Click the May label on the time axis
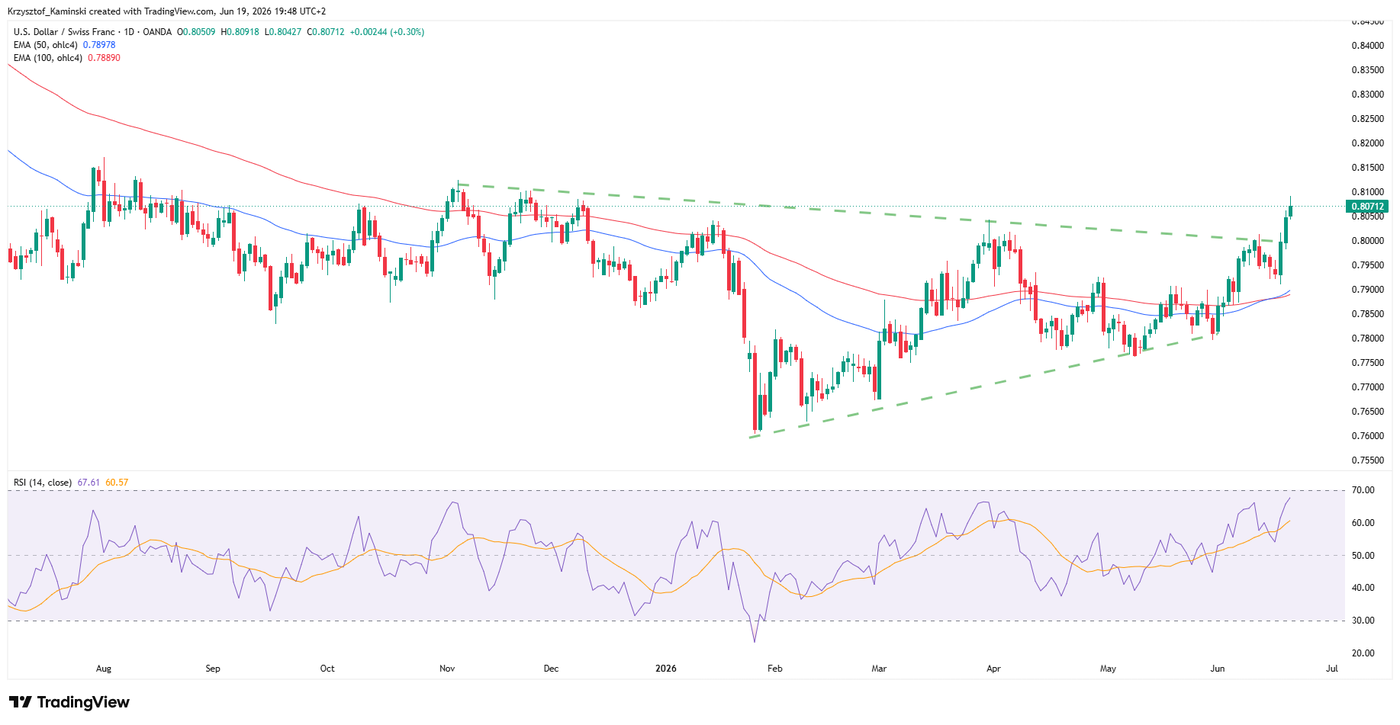1400x725 pixels. (x=1107, y=667)
